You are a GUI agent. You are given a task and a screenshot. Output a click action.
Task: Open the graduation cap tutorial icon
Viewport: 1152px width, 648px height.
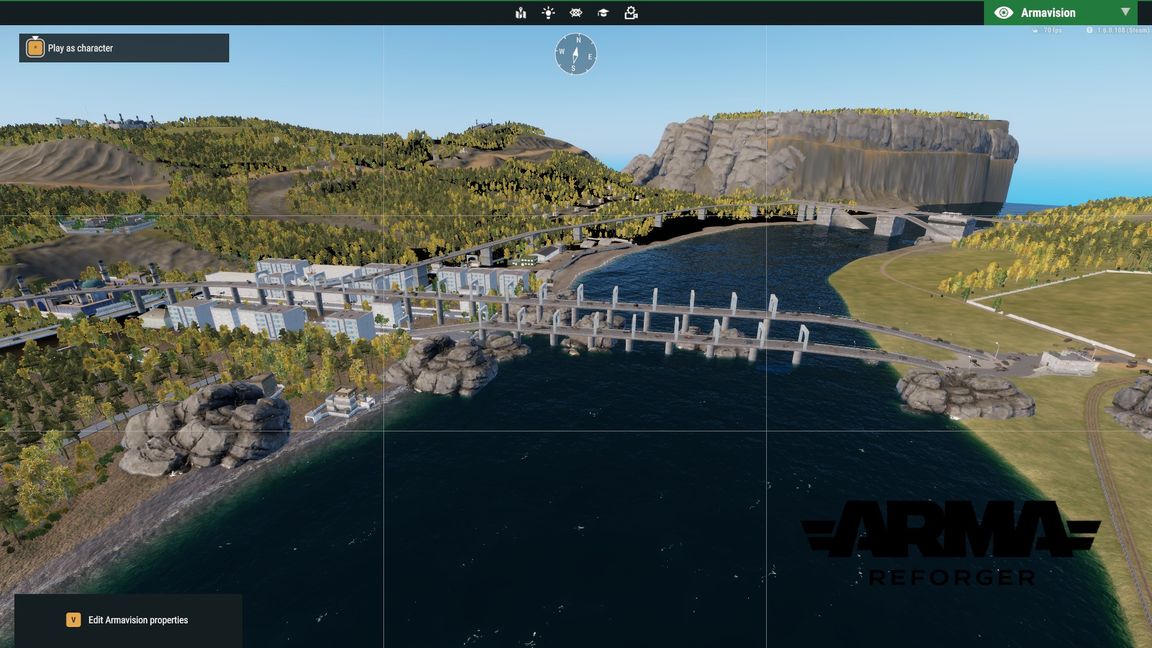coord(603,13)
